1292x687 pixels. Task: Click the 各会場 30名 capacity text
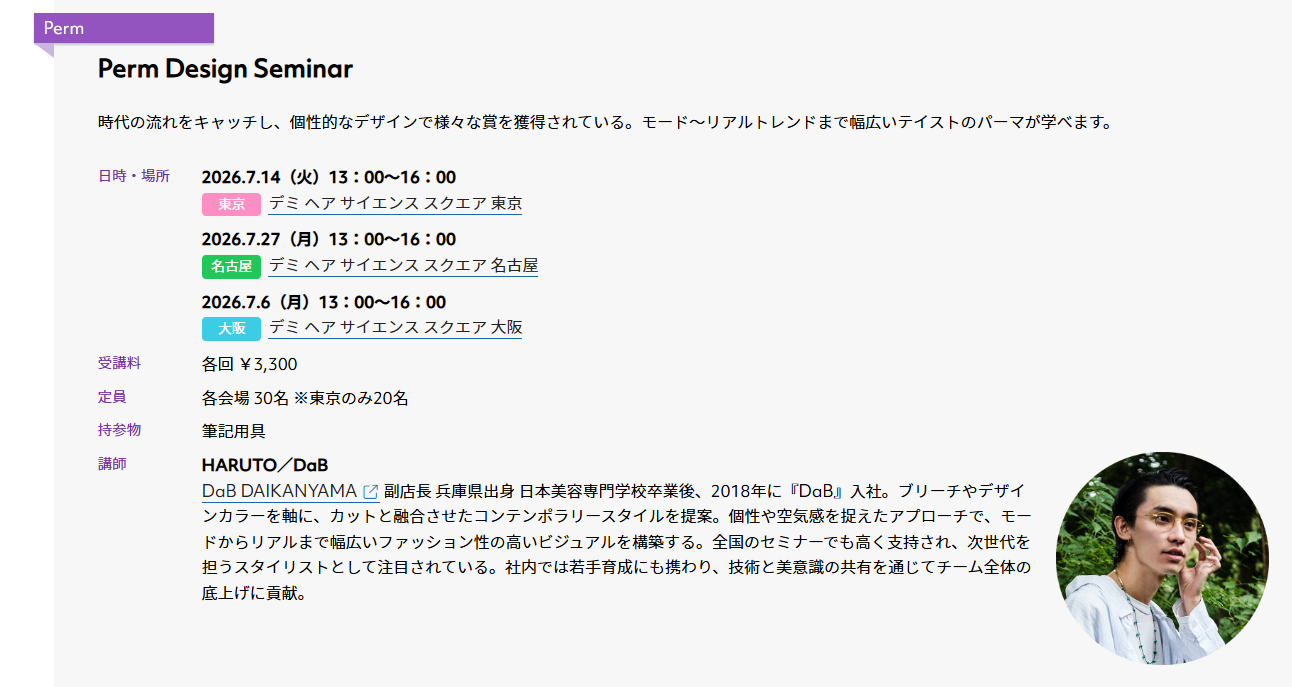tap(305, 398)
